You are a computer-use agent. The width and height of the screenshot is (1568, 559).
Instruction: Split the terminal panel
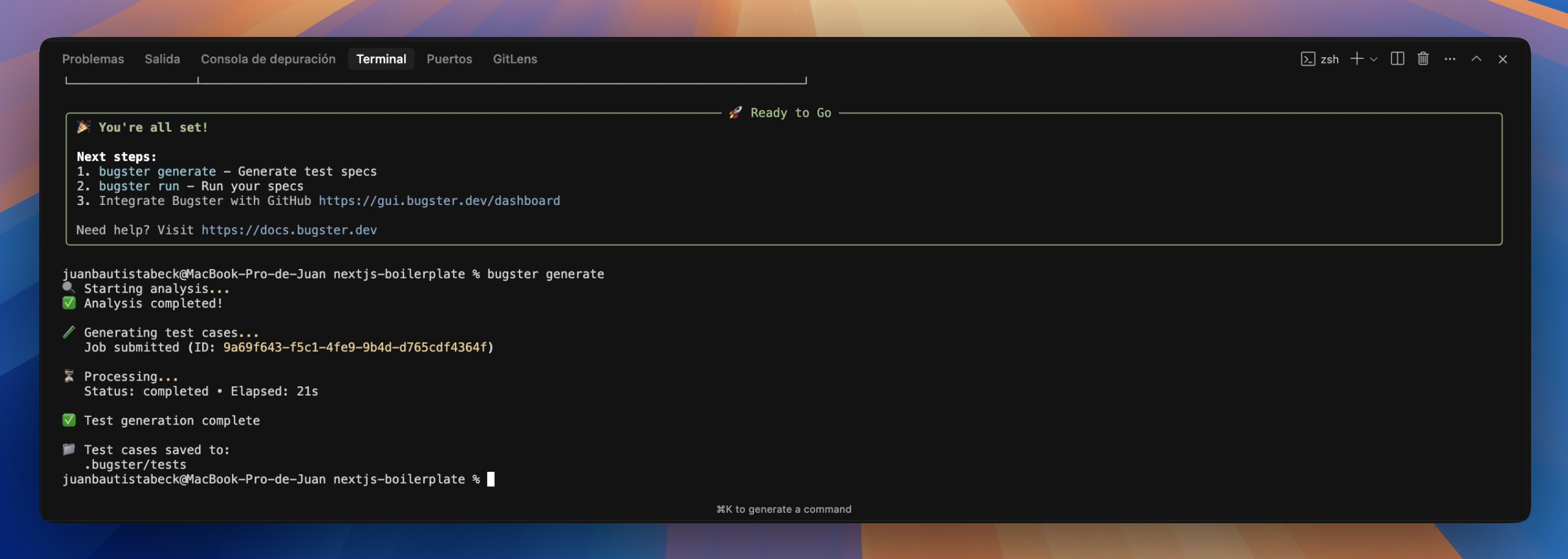tap(1397, 59)
